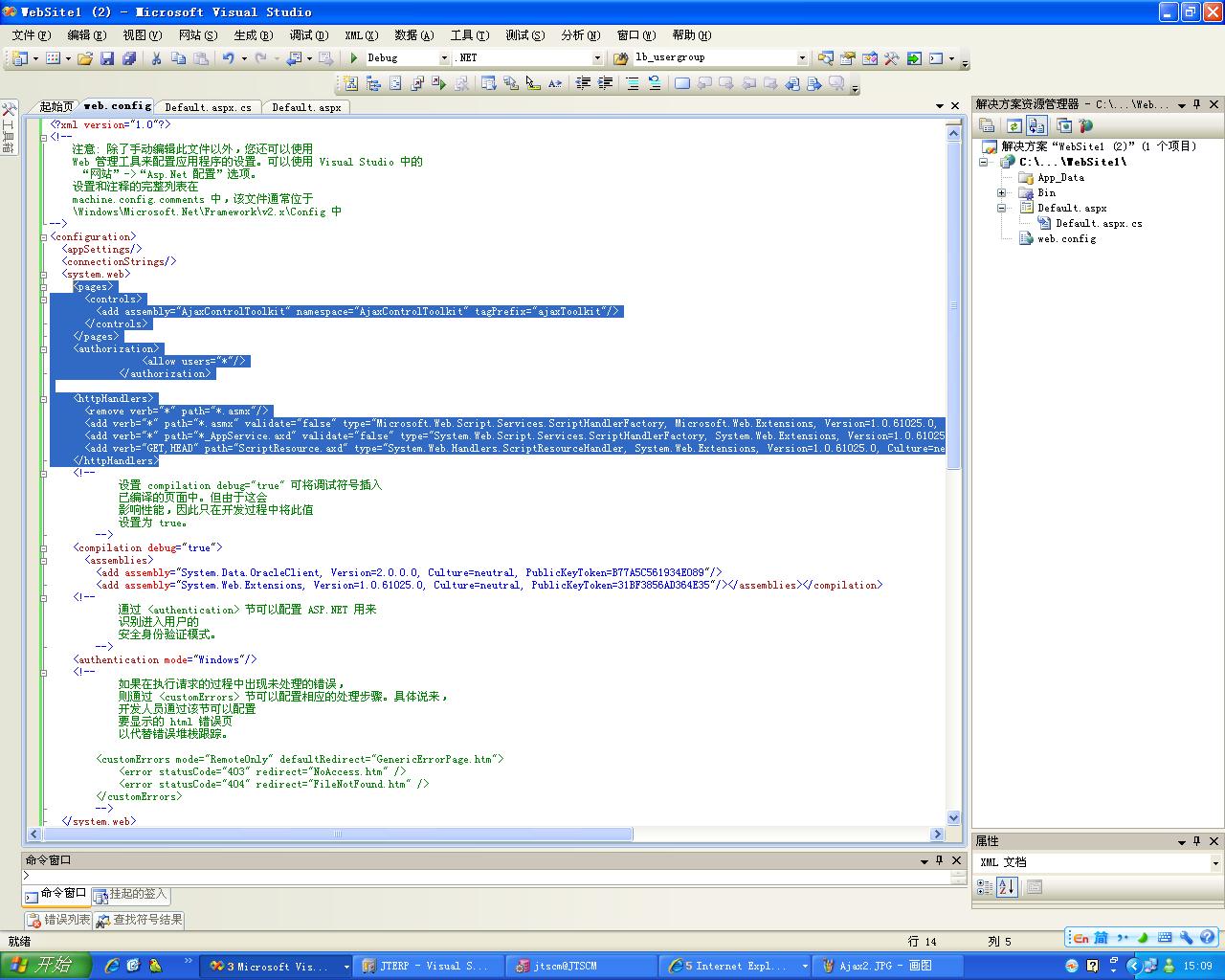
Task: Click Copy Web Site icon in Solution Explorer
Action: pos(1063,125)
